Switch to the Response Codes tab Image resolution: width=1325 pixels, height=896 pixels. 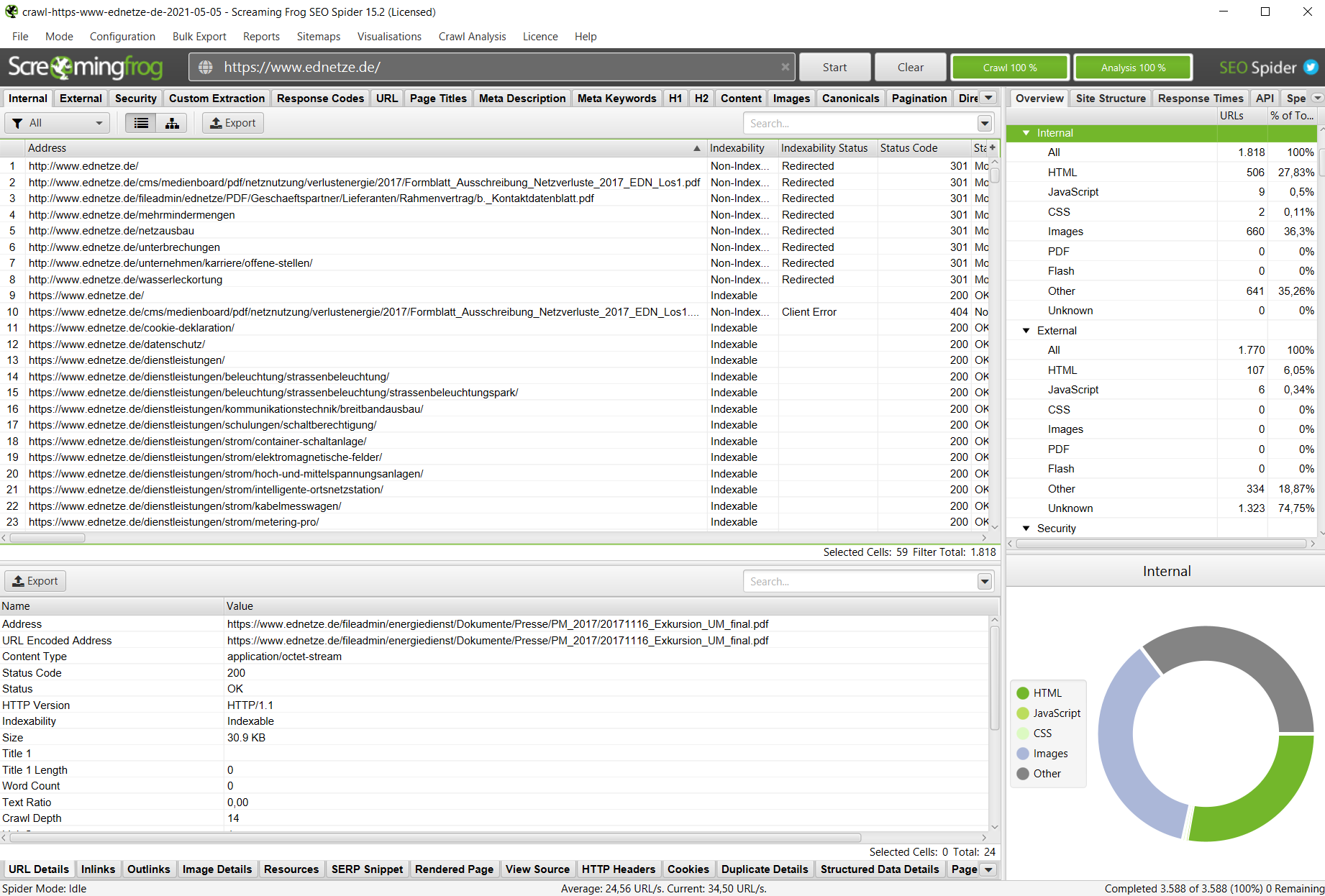[x=320, y=99]
